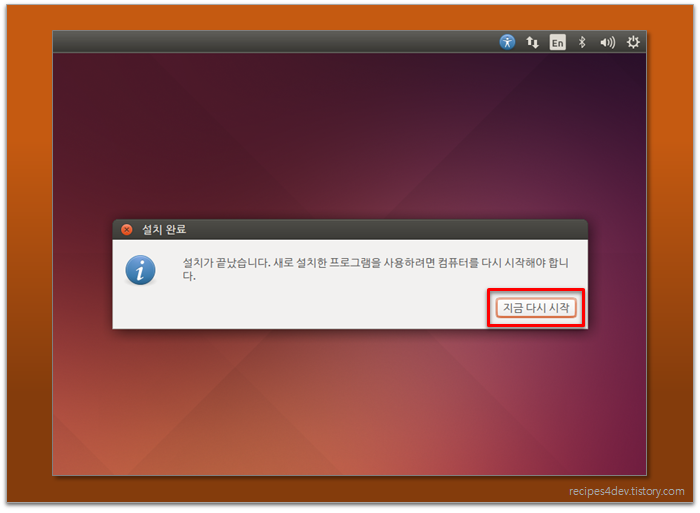
Task: Open the sound volume indicator
Action: (608, 42)
